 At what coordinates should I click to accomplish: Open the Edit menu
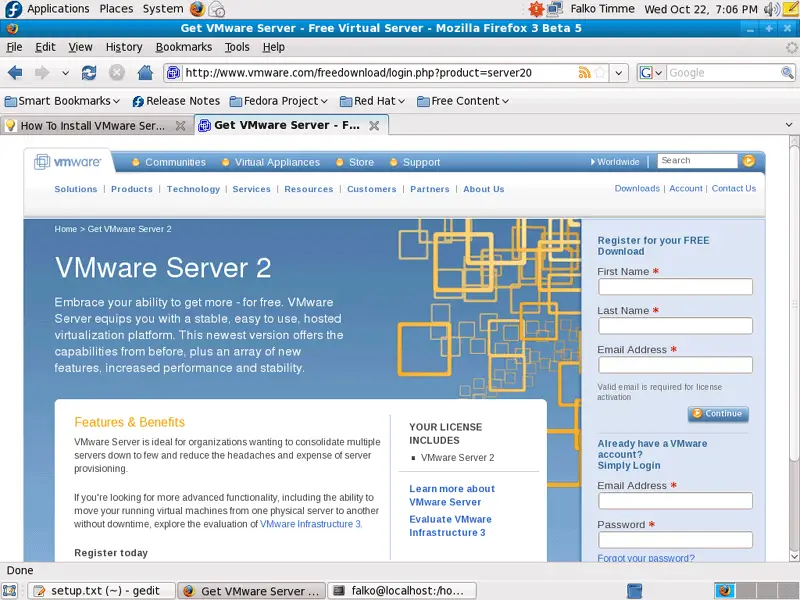coord(45,47)
